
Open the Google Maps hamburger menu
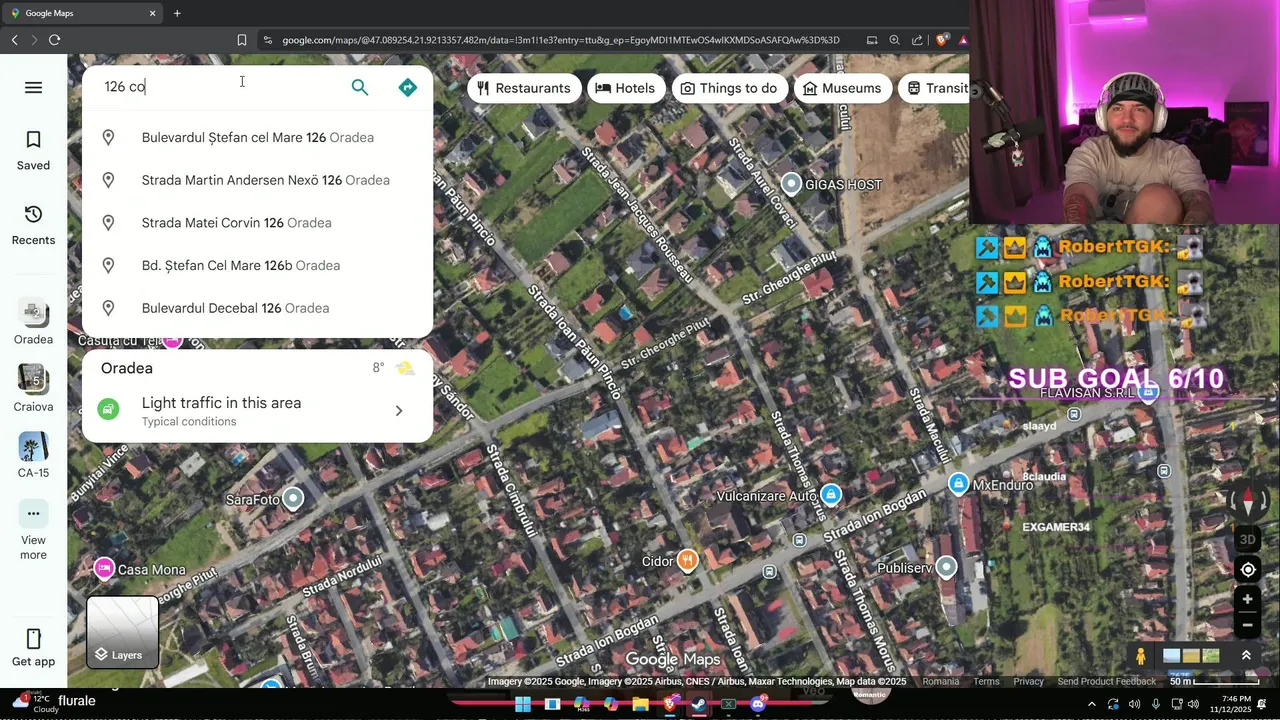33,87
